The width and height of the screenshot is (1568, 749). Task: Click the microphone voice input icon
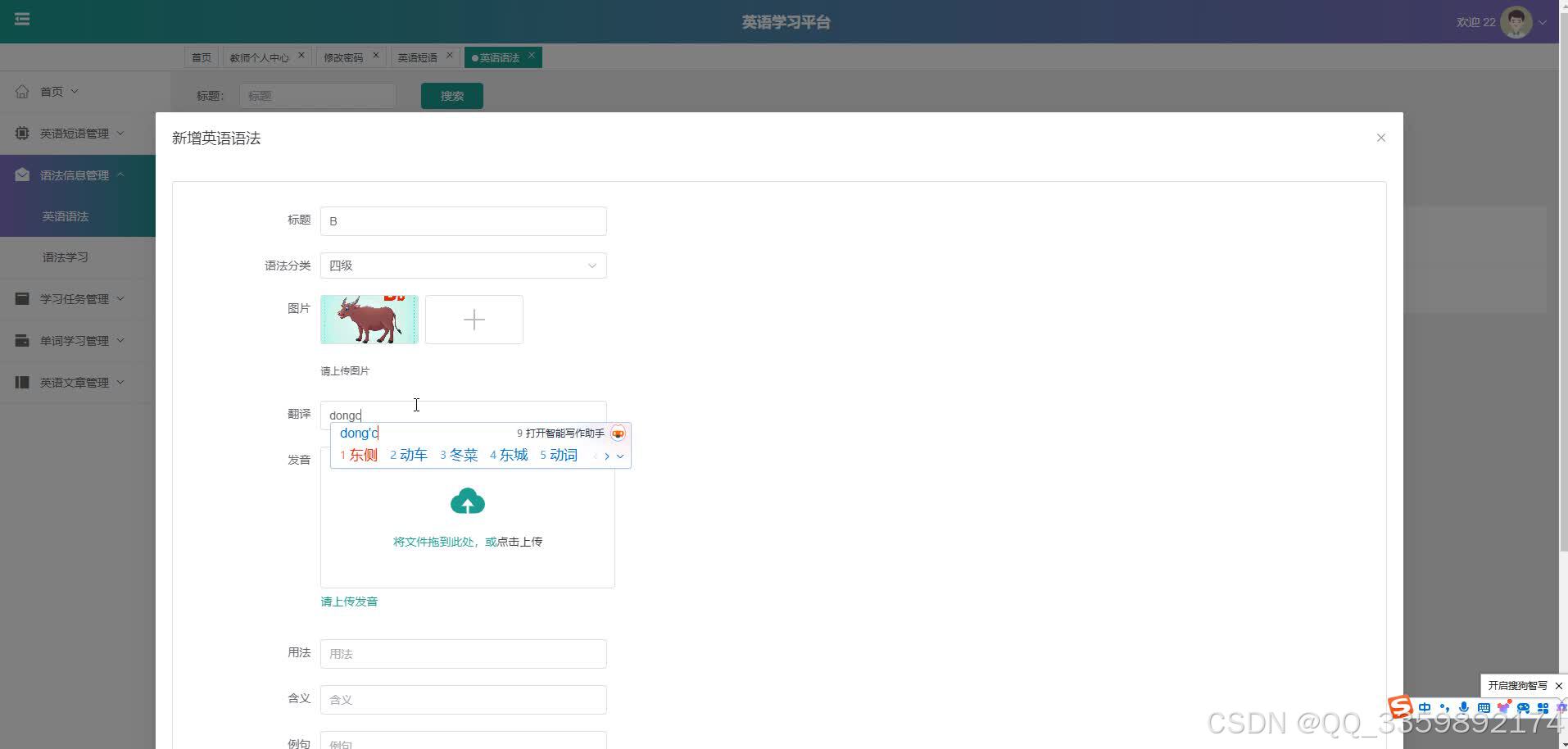[1464, 708]
